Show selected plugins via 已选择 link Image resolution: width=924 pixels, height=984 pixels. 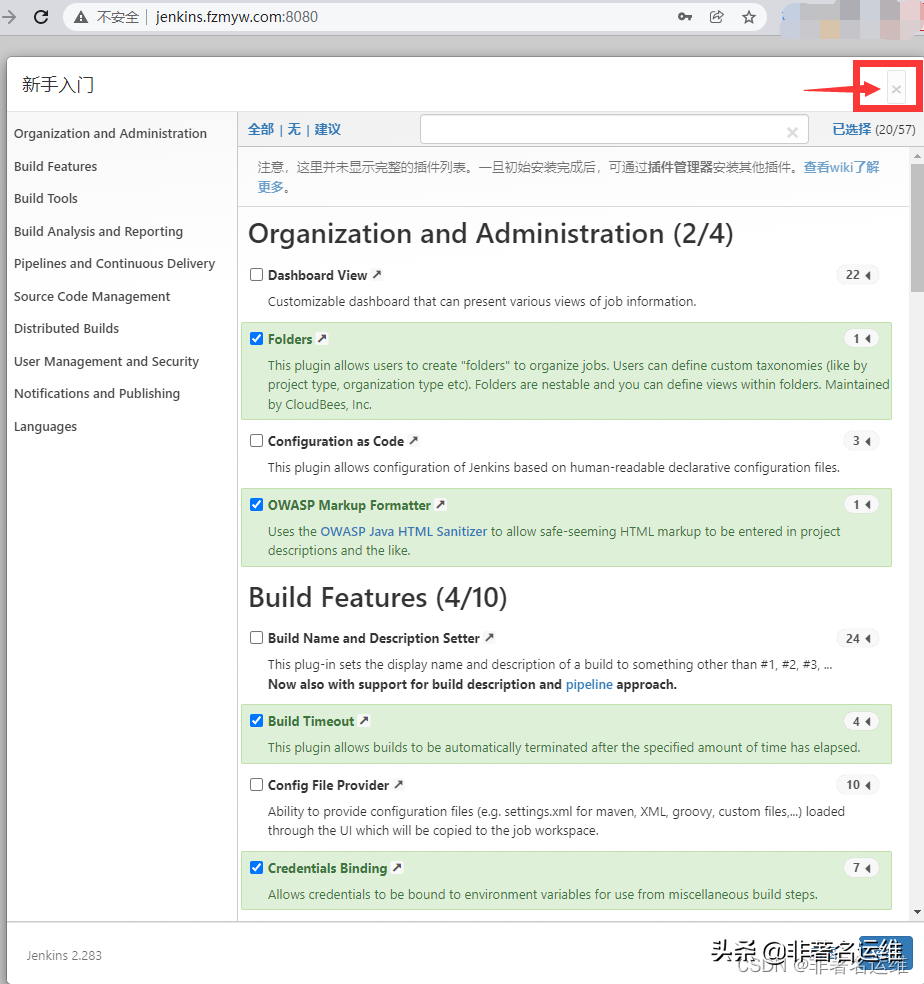pos(852,129)
